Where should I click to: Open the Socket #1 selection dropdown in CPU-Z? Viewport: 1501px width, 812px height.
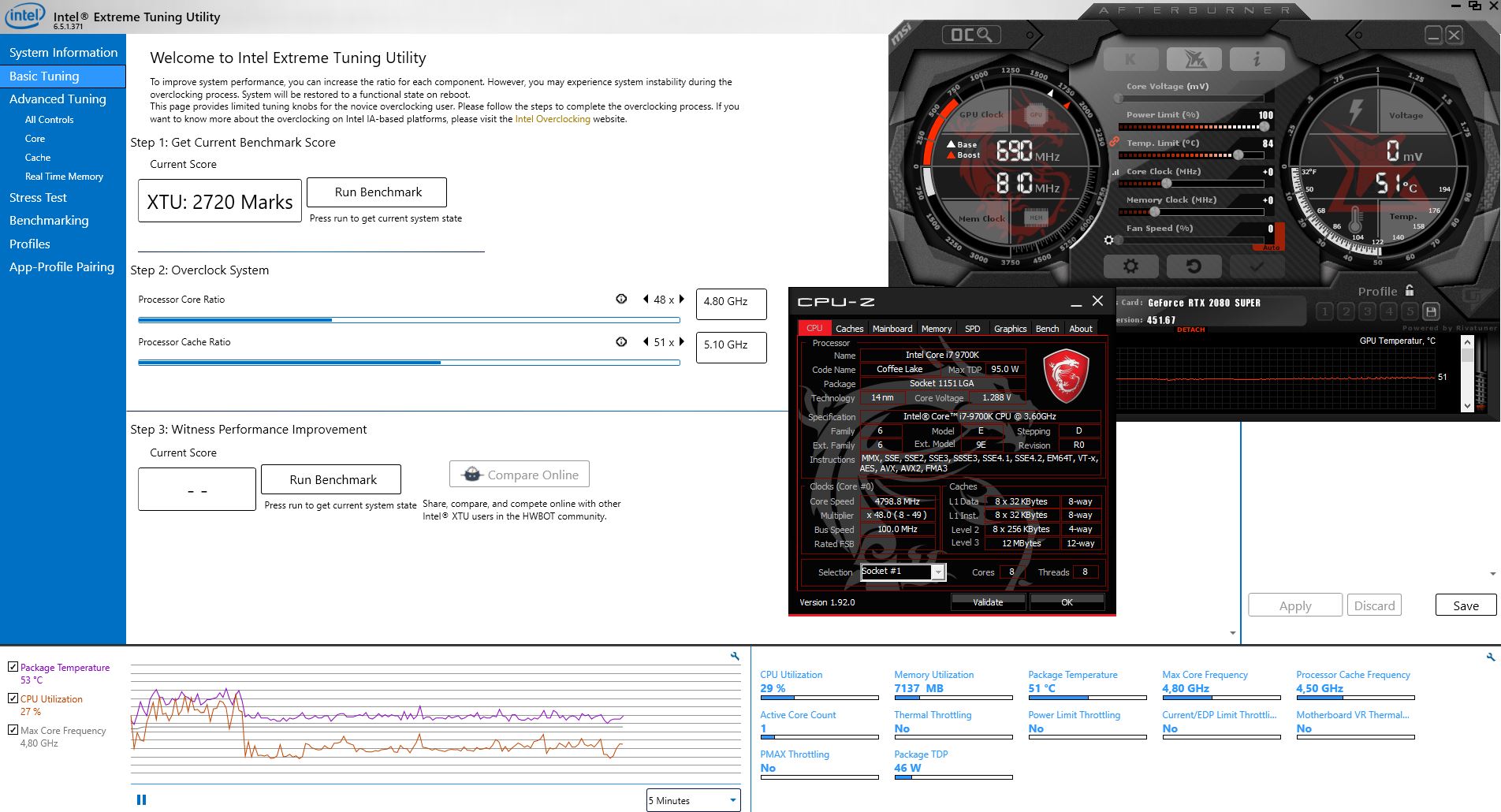click(x=903, y=572)
